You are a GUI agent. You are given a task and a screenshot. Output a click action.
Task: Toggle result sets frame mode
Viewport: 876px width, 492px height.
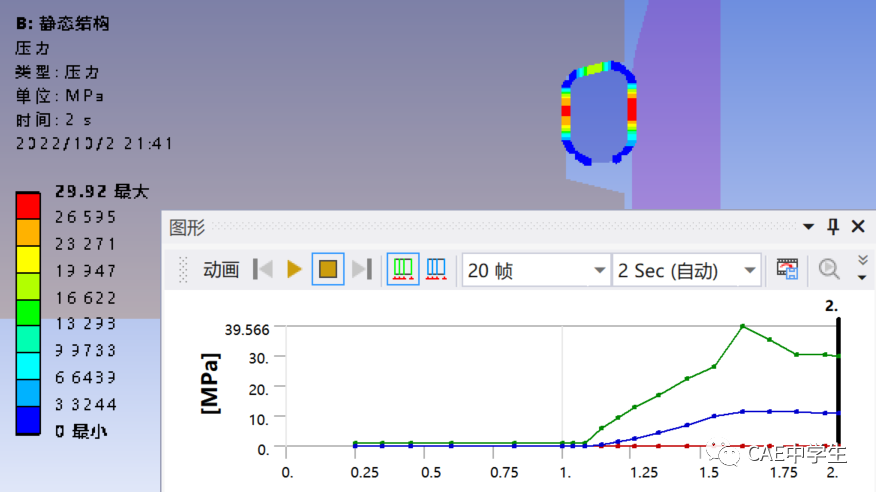[x=436, y=269]
